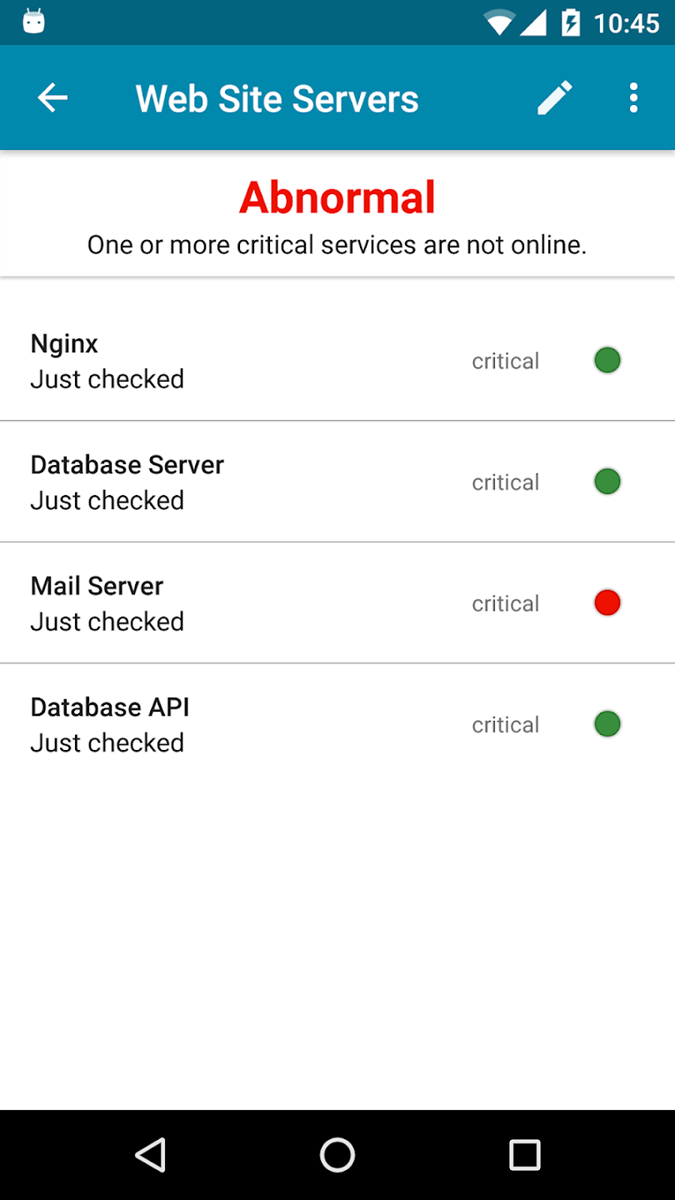Tap the Web Site Servers title
The width and height of the screenshot is (675, 1200).
[x=277, y=99]
